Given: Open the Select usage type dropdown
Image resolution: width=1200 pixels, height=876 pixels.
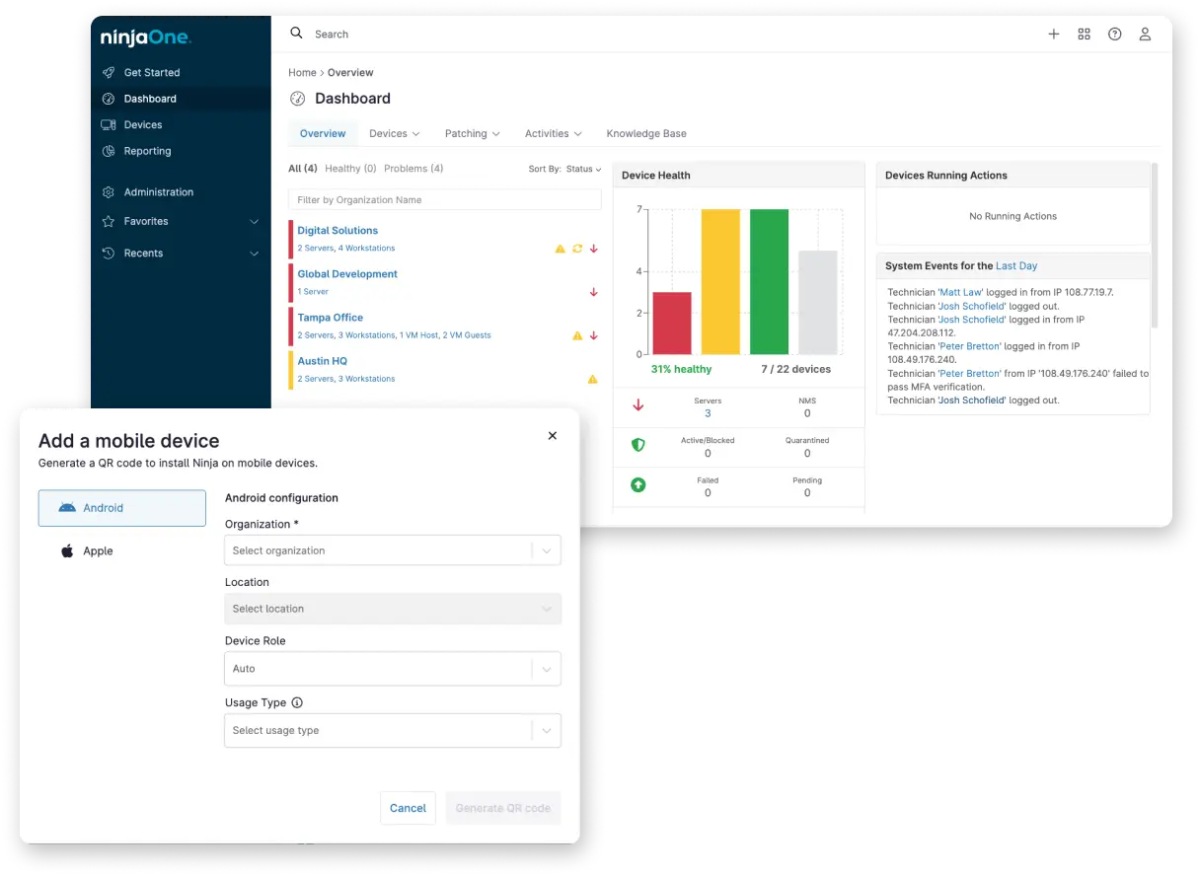Looking at the screenshot, I should (393, 731).
